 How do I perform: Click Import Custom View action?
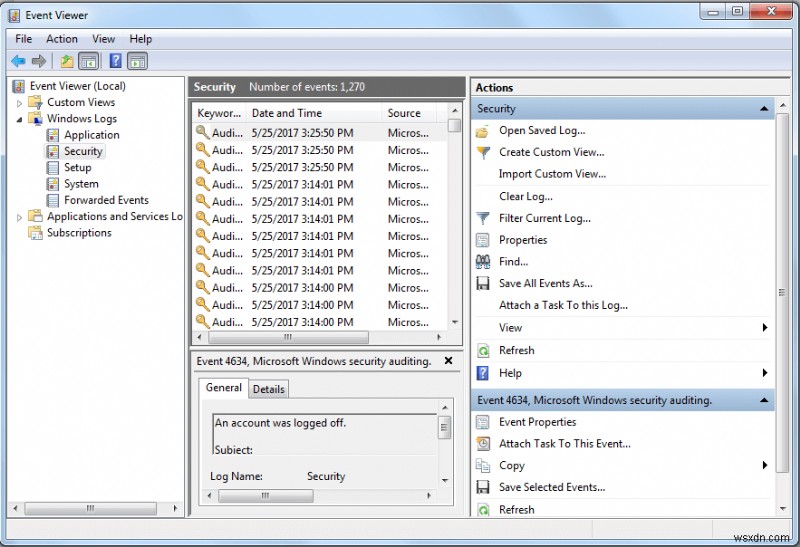pos(553,174)
